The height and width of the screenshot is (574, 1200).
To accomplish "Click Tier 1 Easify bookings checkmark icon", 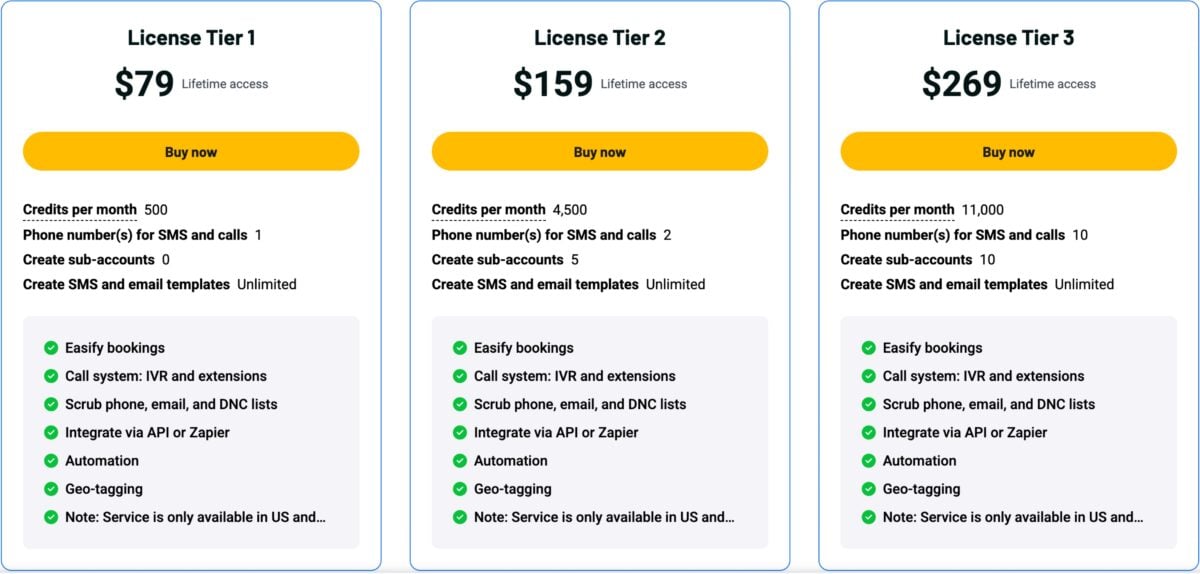I will [x=51, y=348].
